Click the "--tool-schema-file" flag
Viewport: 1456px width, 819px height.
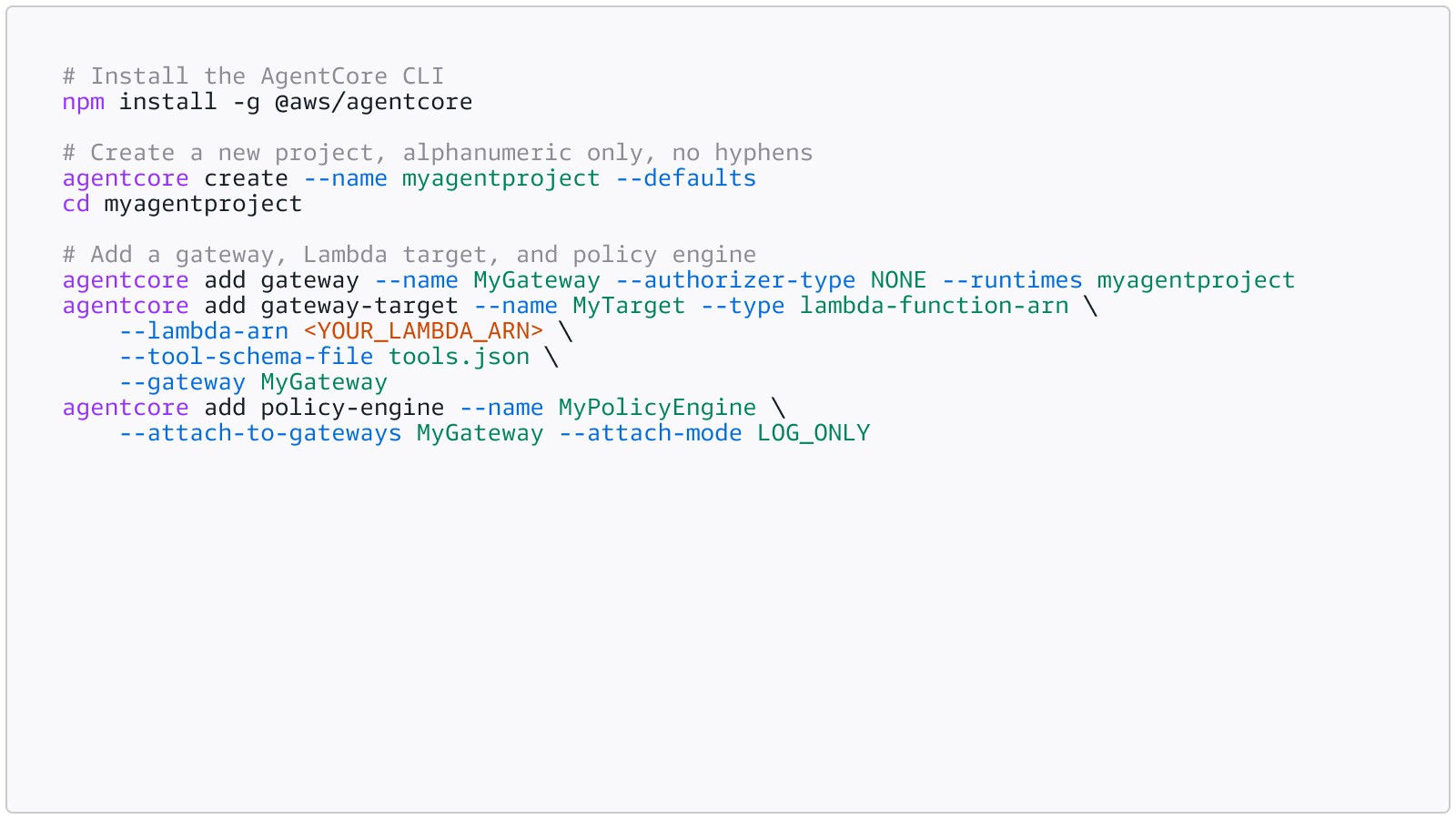click(x=246, y=357)
